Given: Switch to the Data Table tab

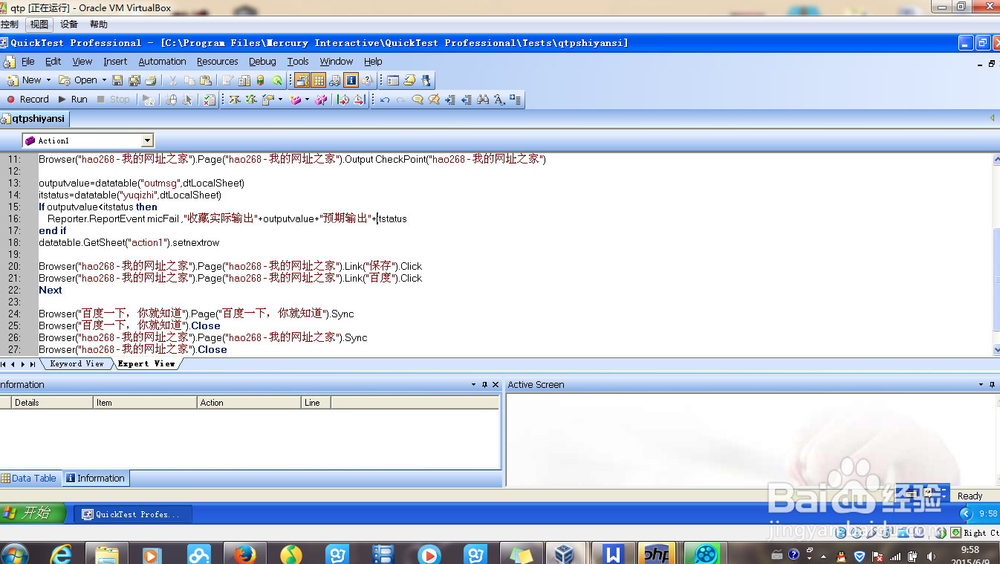Looking at the screenshot, I should [x=29, y=479].
